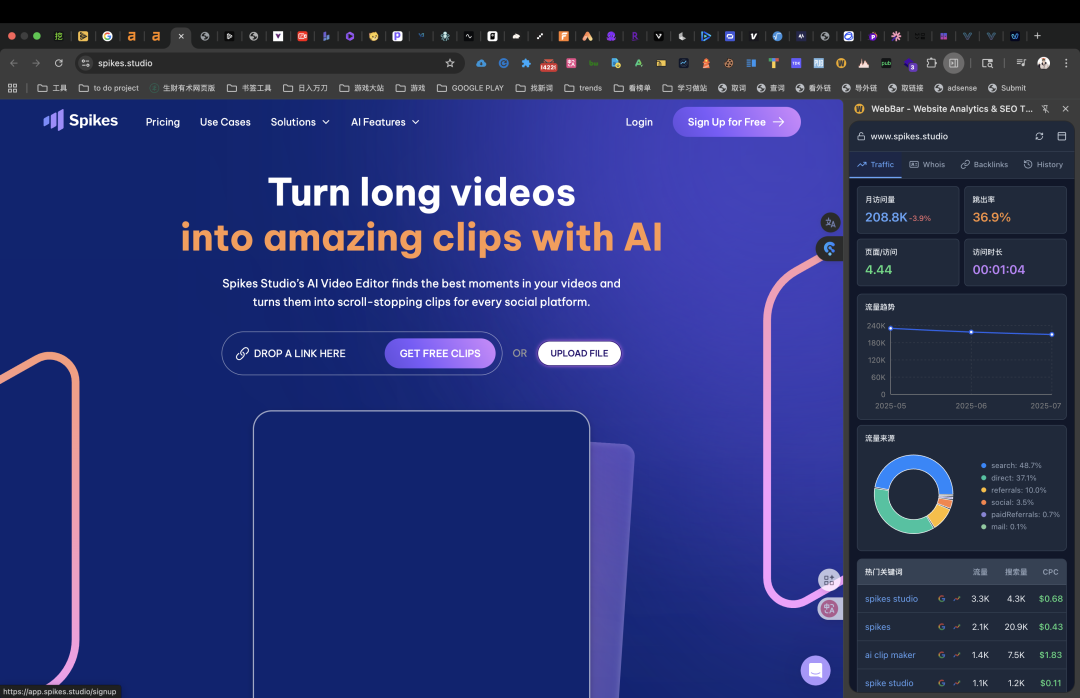Open the chat support bubble
1080x698 pixels.
pos(816,670)
